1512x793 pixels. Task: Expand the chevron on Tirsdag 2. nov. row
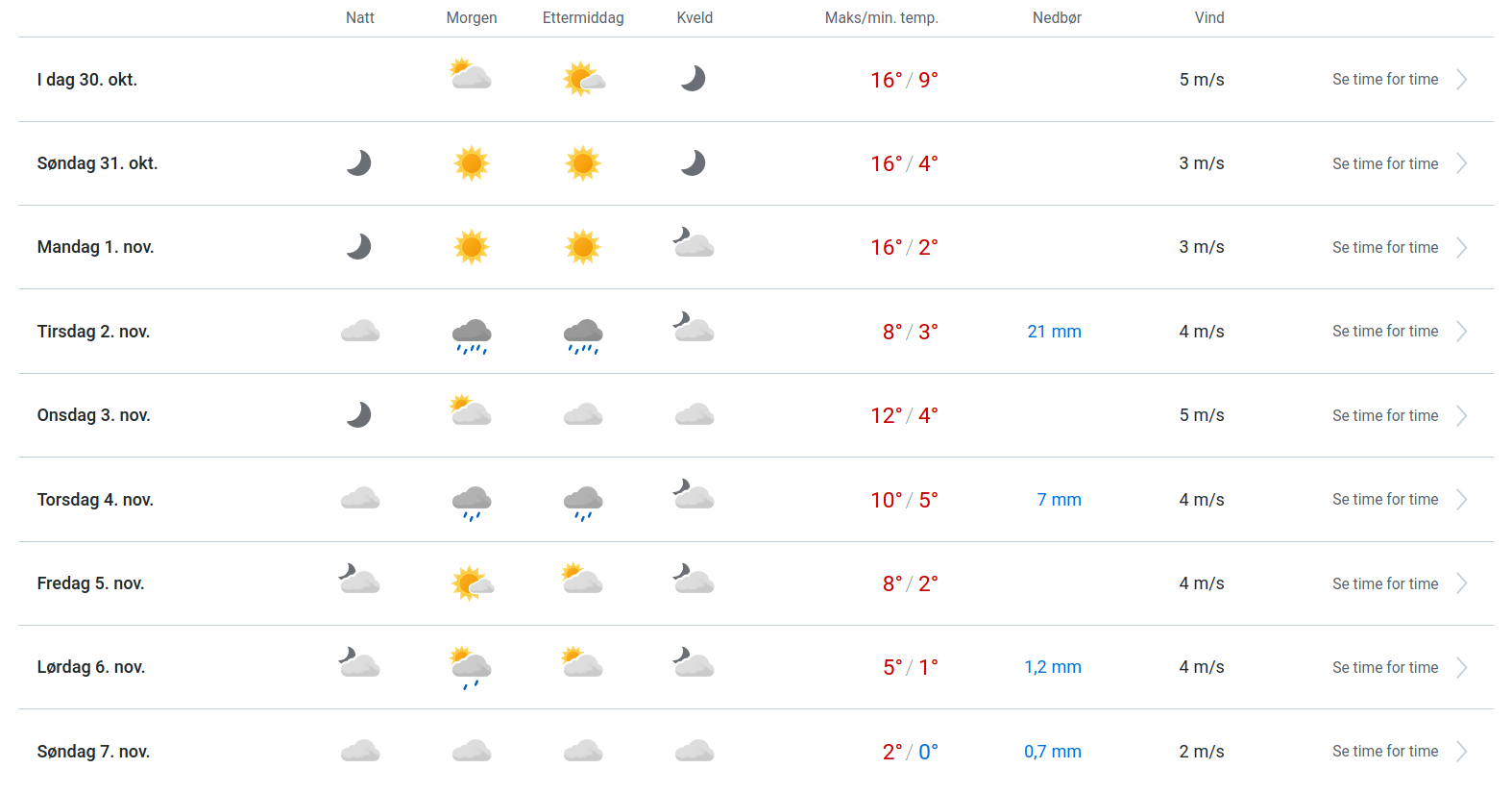pyautogui.click(x=1461, y=332)
